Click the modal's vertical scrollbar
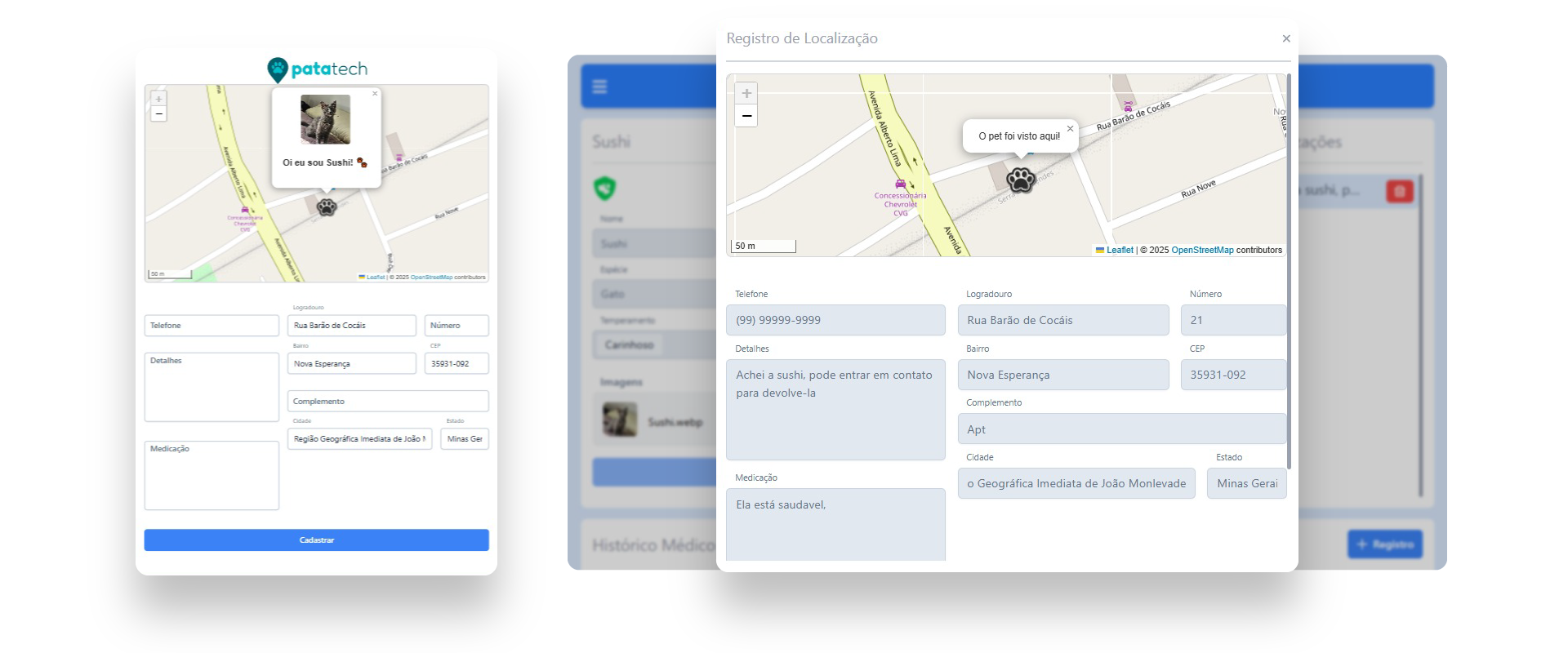 pos(1289,269)
